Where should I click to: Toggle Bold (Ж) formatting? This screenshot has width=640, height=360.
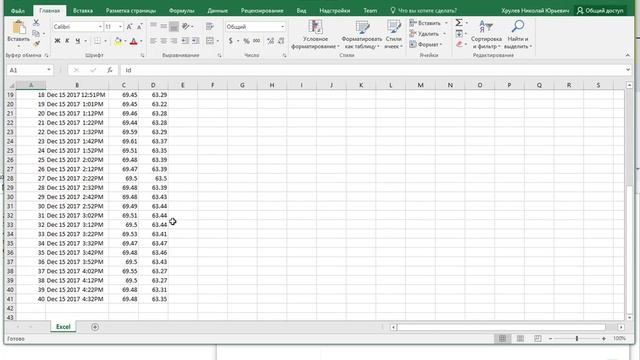coord(57,41)
